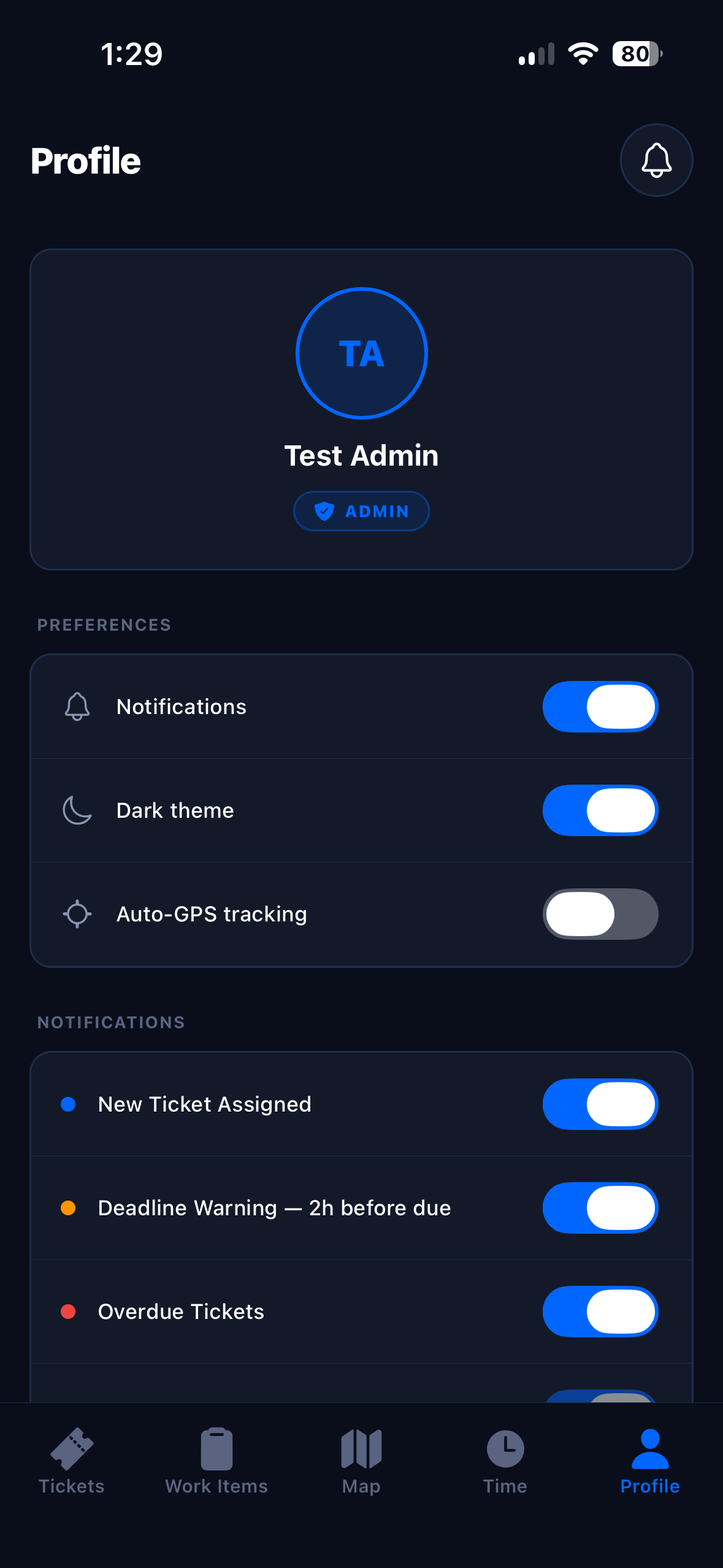
Task: Toggle the Deadline Warning switch
Action: [x=600, y=1208]
